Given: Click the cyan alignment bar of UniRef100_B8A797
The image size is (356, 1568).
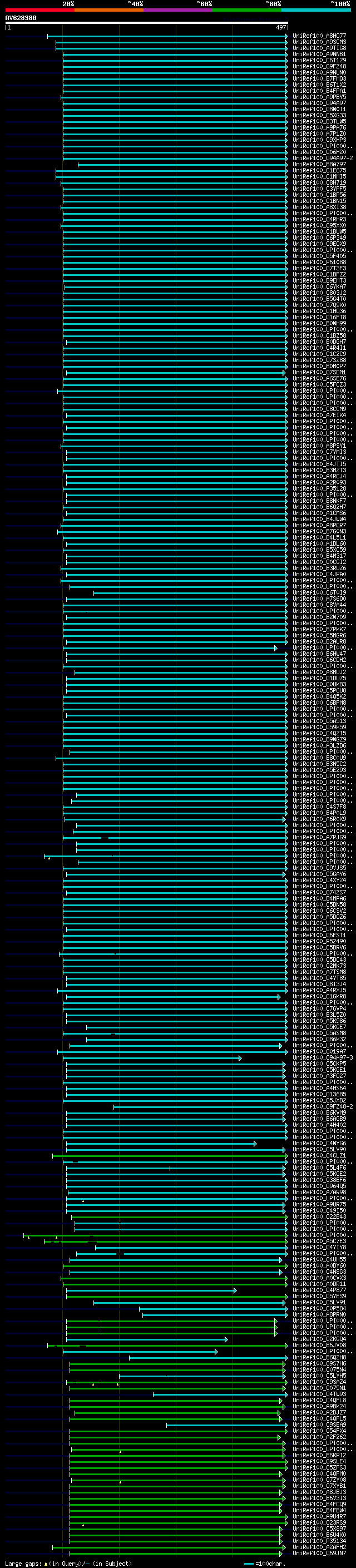Looking at the screenshot, I should (182, 164).
